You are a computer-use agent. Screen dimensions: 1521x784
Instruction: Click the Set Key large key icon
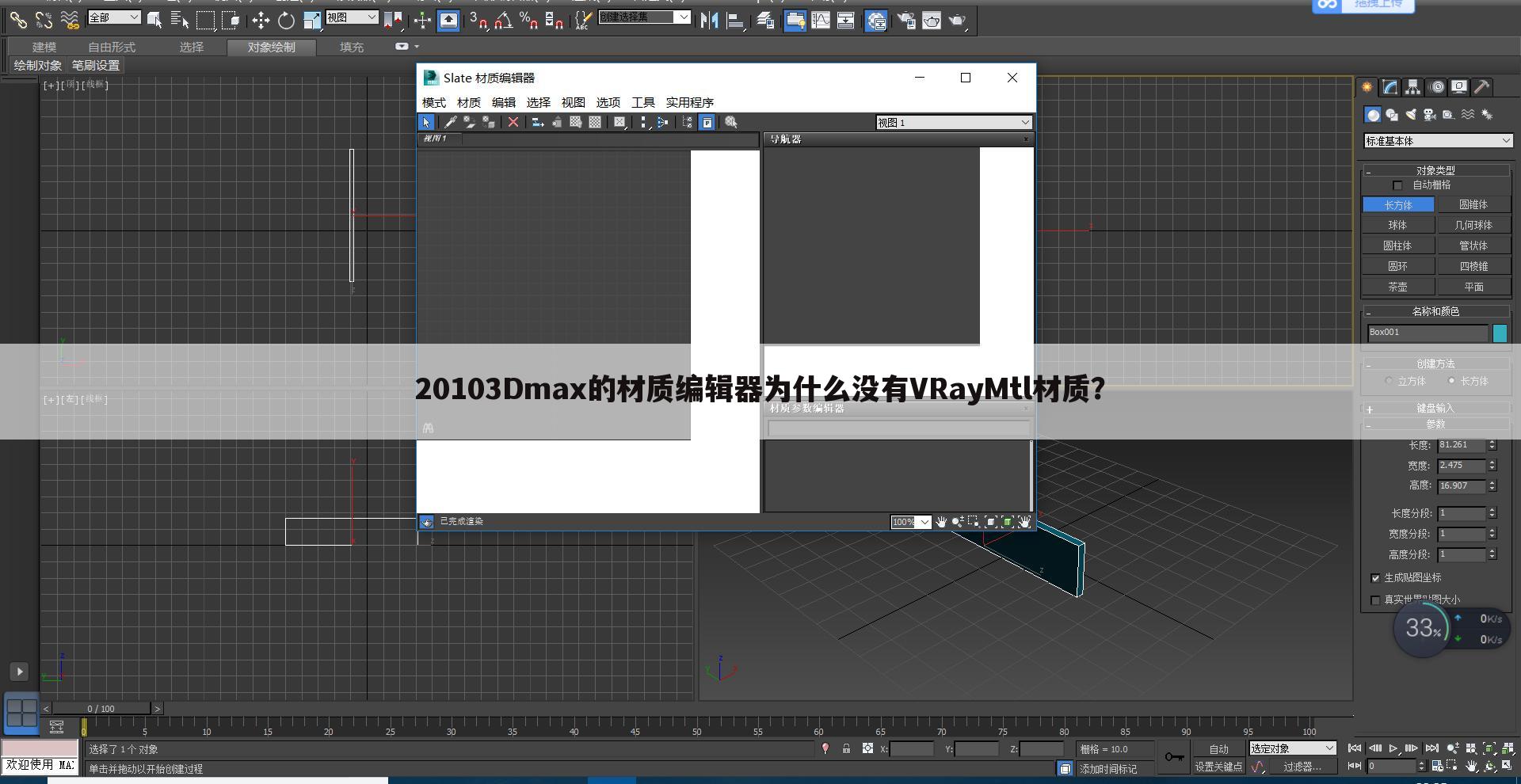click(1175, 757)
